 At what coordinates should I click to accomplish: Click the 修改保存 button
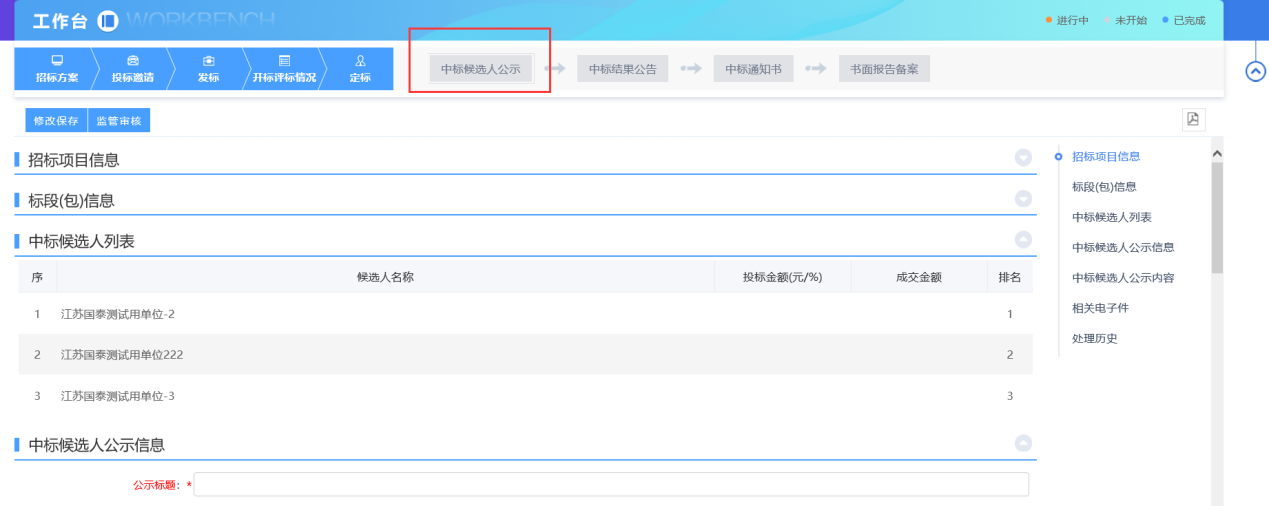[56, 121]
